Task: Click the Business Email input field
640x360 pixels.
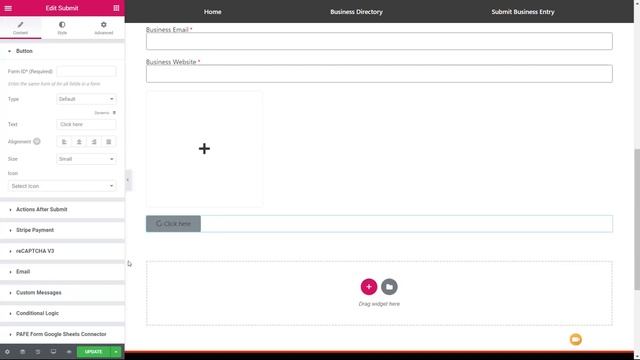Action: (379, 41)
